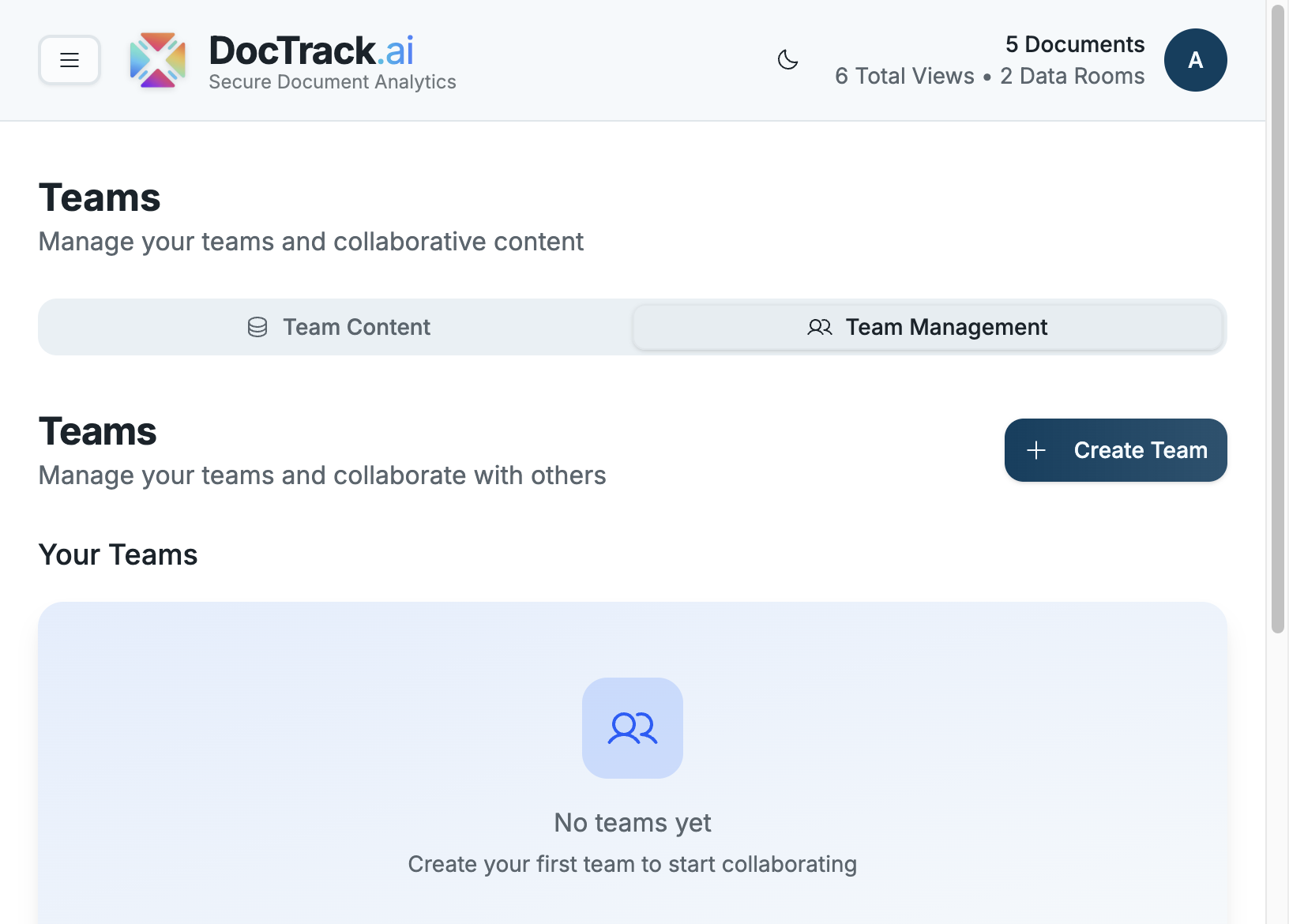Click the DocTrack.ai title text

point(311,51)
